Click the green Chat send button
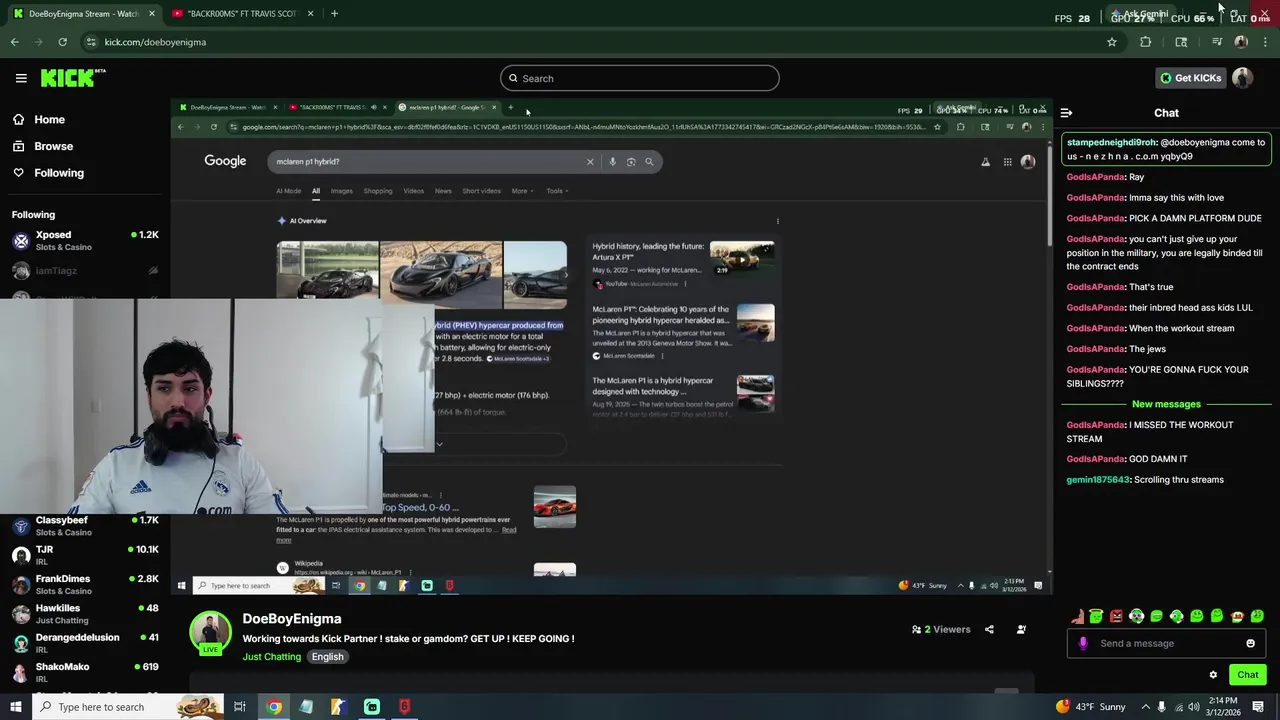1280x720 pixels. click(1247, 675)
